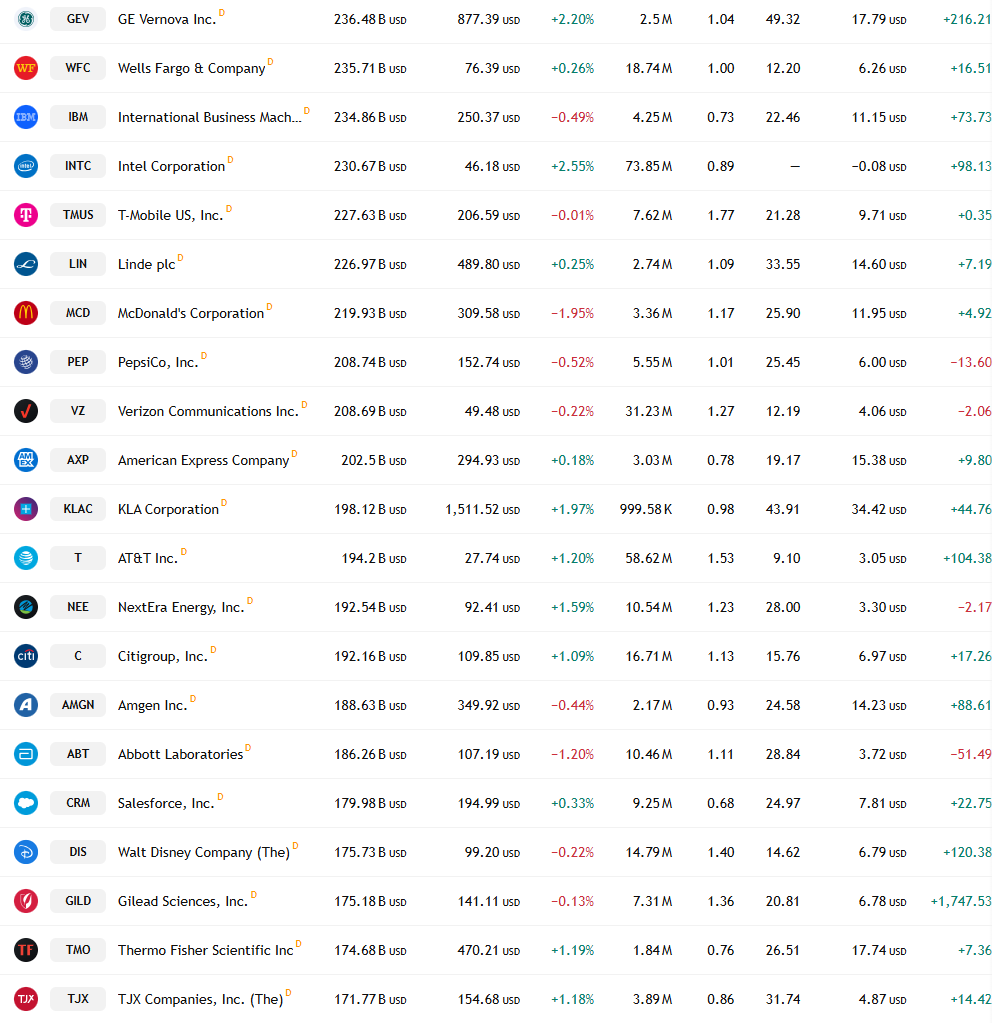Viewport: 992px width, 1023px height.
Task: Open Citigroup, Inc. company link
Action: [x=163, y=656]
